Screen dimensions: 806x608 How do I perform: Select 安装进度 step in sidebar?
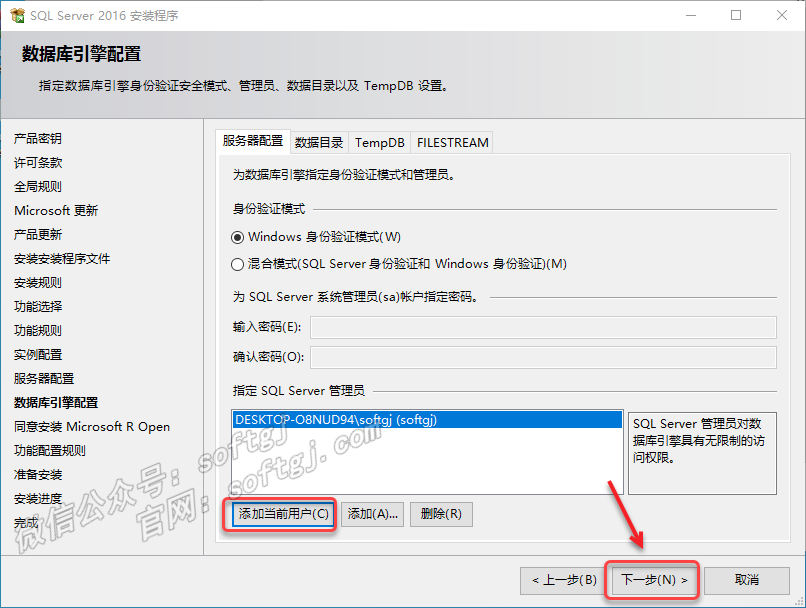pyautogui.click(x=38, y=499)
